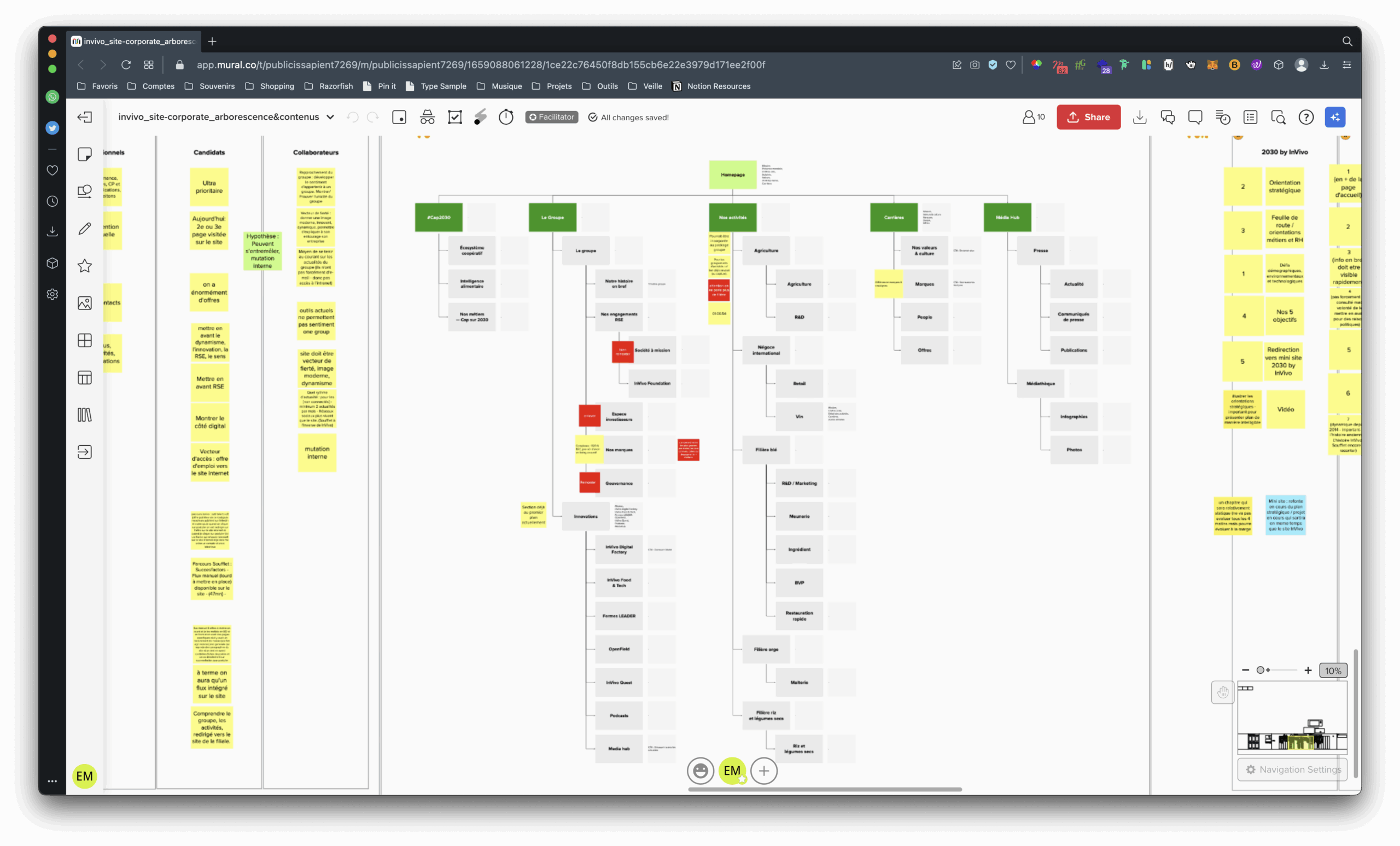Open the members count list showing 10
This screenshot has height=846, width=1400.
coord(1034,117)
